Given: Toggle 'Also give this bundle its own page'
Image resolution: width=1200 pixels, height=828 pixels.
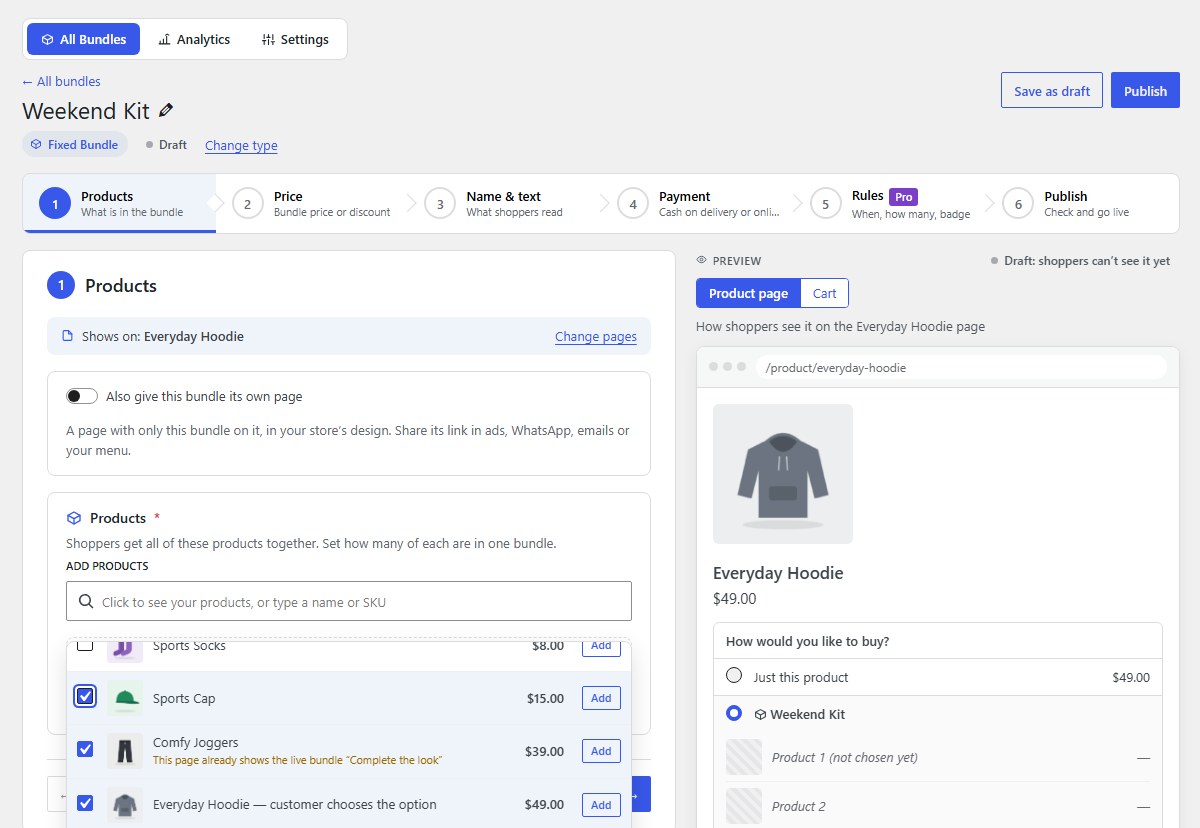Looking at the screenshot, I should tap(82, 396).
